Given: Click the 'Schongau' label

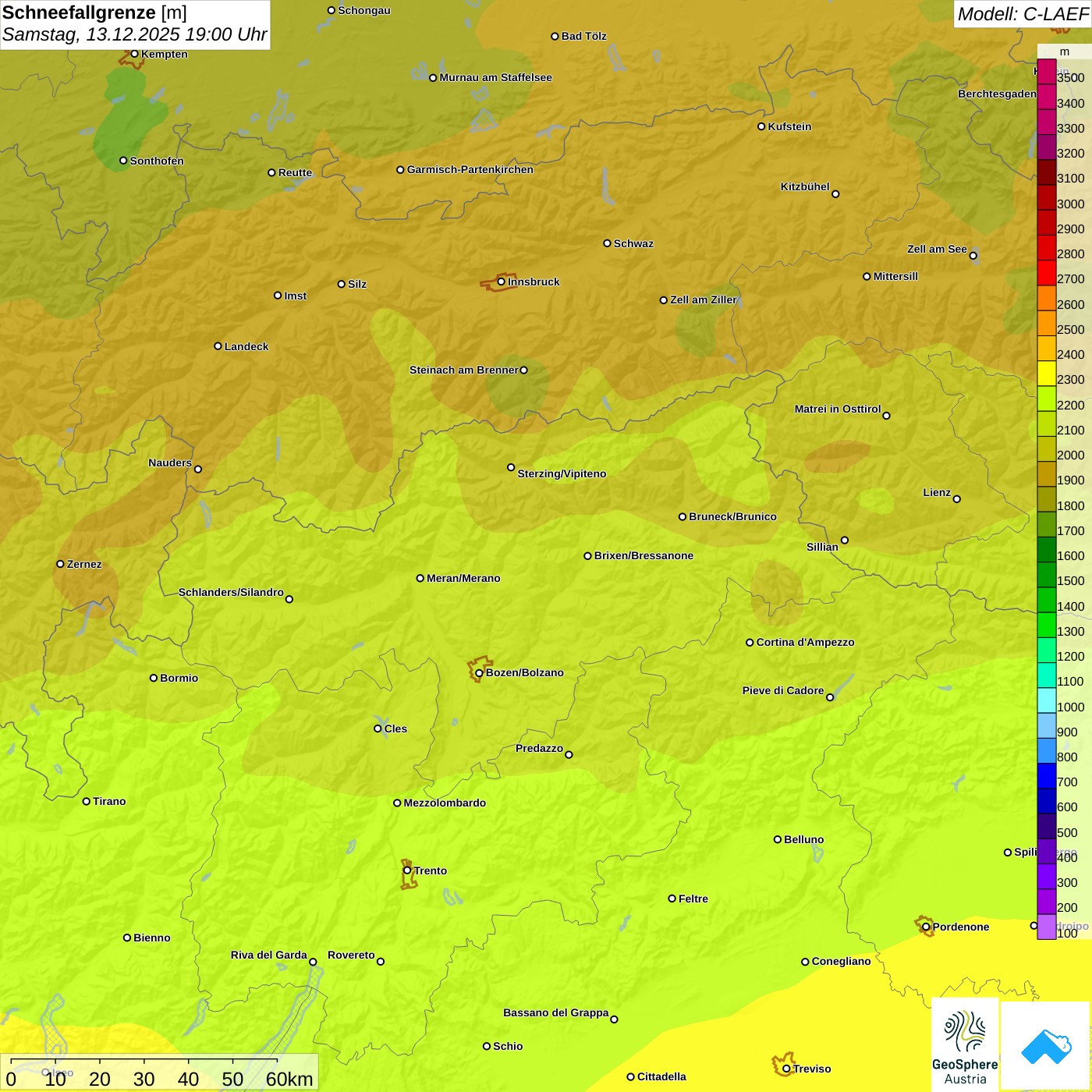Looking at the screenshot, I should (364, 10).
